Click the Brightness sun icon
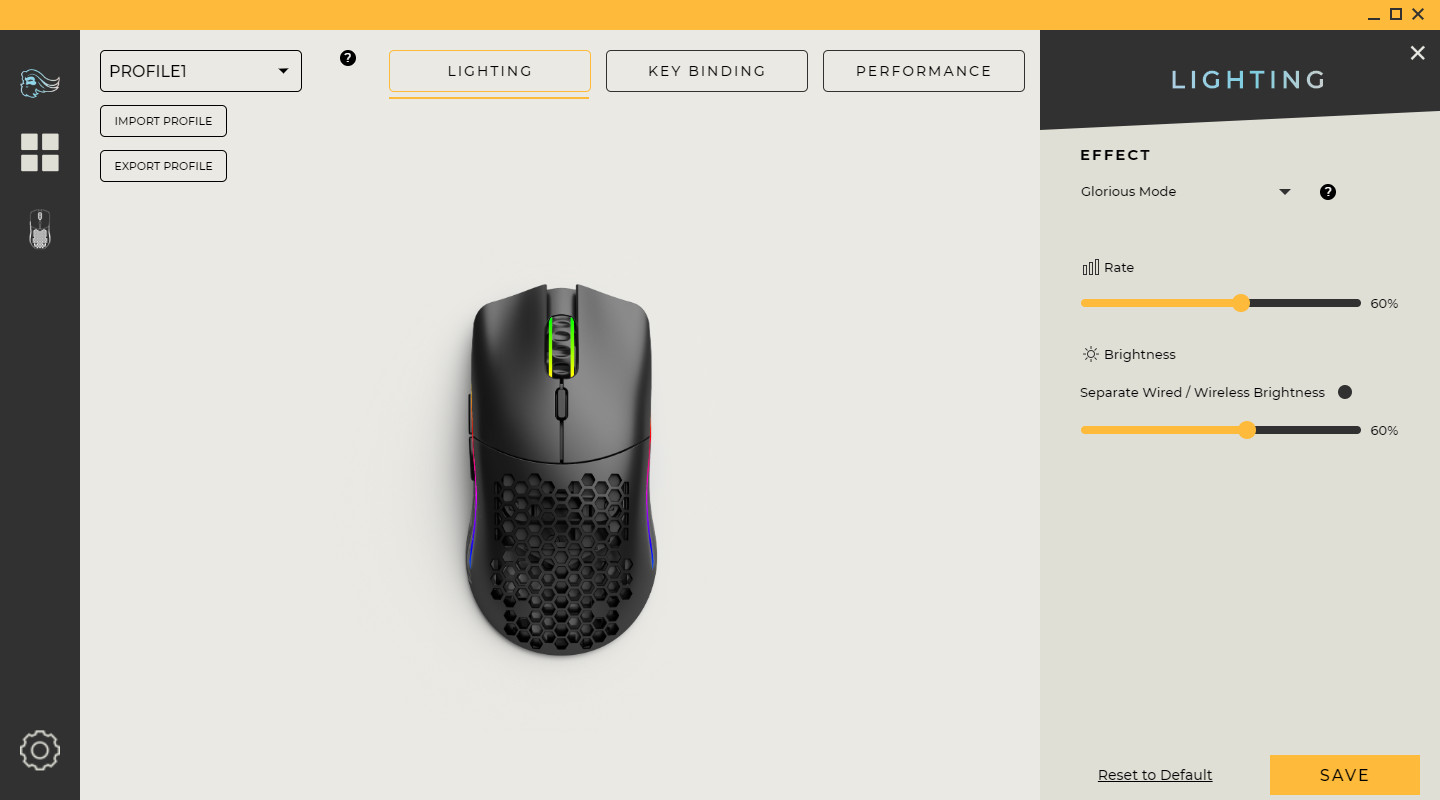Viewport: 1440px width, 800px height. click(1090, 354)
